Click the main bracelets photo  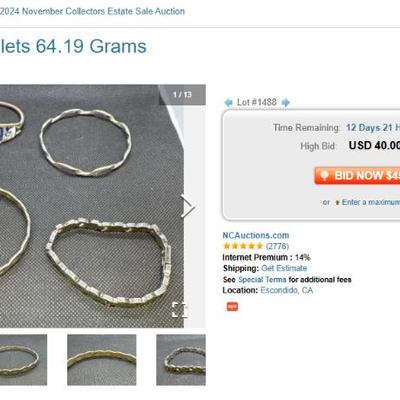(x=92, y=206)
